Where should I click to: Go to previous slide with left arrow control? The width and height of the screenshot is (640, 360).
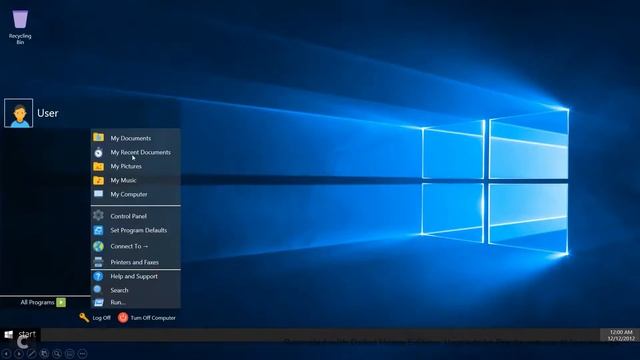[x=6, y=353]
